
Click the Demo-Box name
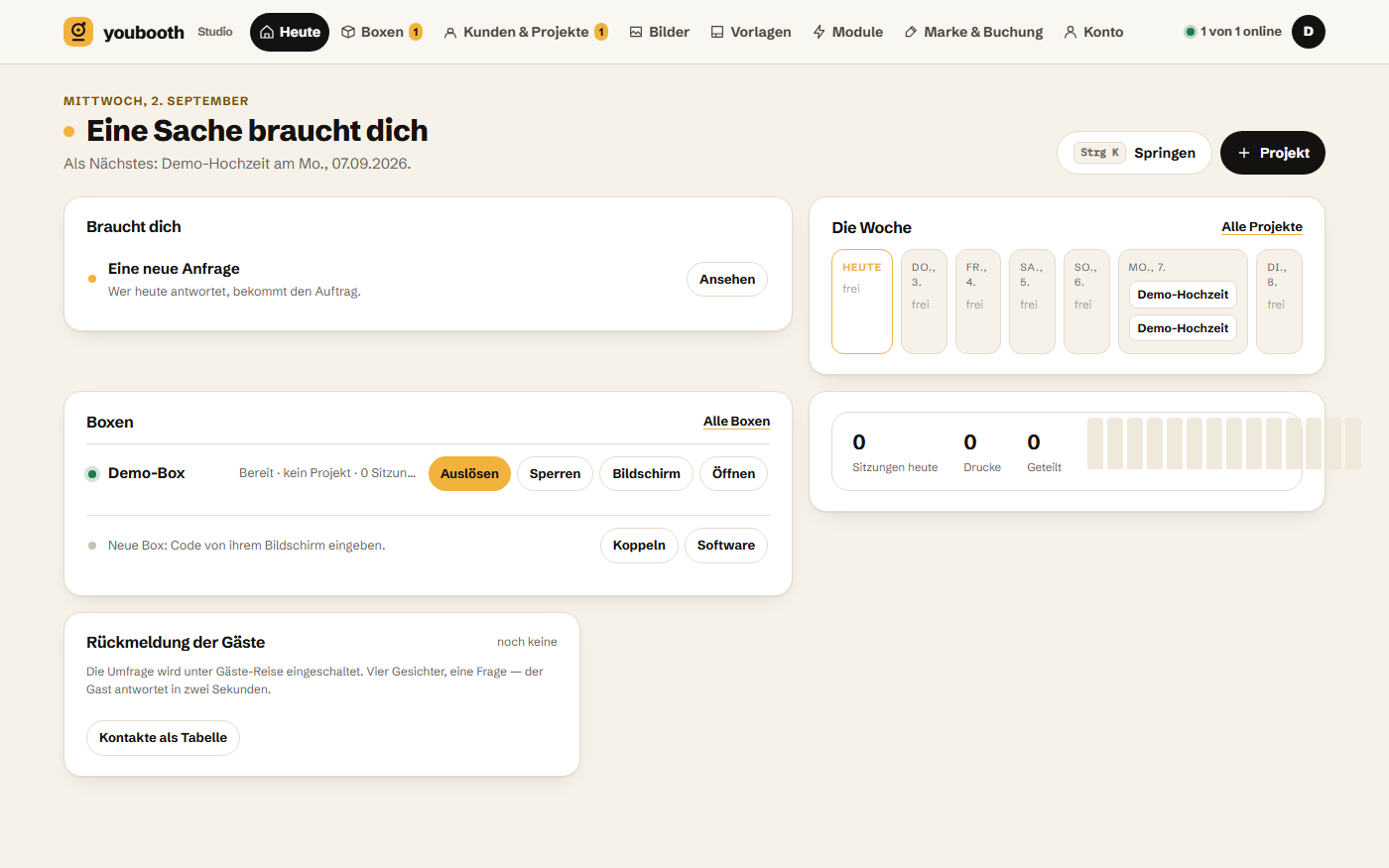click(147, 473)
